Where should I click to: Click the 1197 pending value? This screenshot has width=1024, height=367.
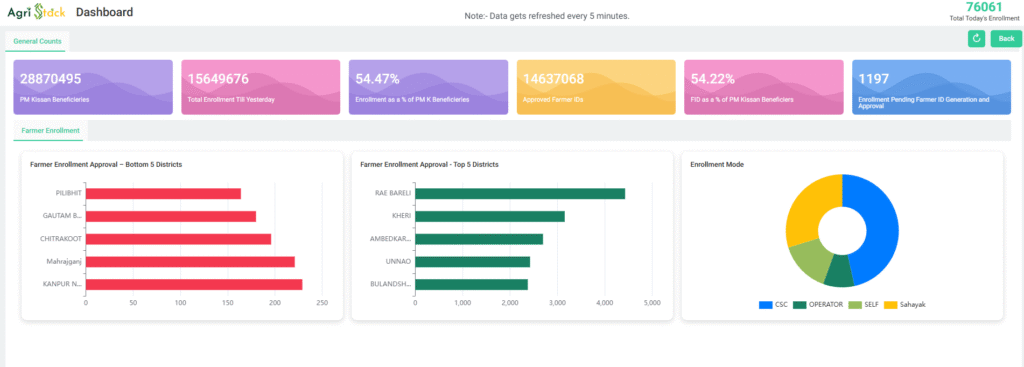(x=873, y=79)
